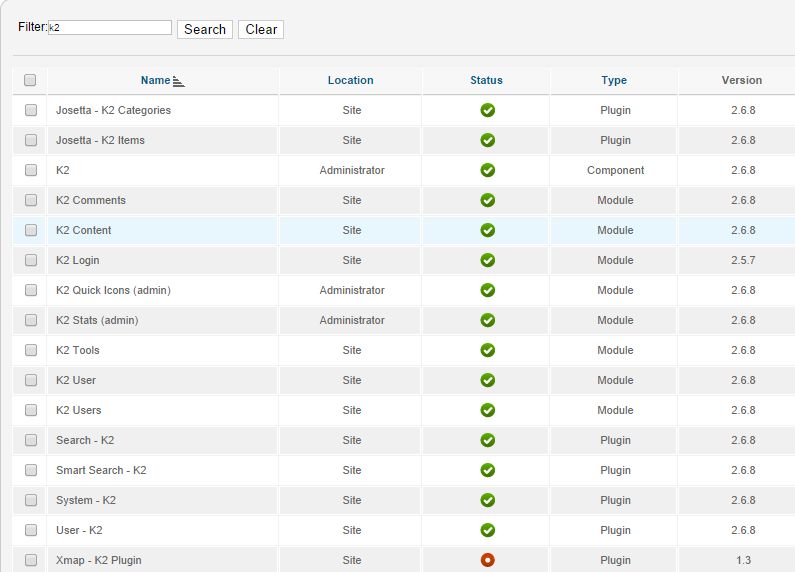Check the K2 Login row checkbox
This screenshot has width=795, height=572.
(x=31, y=260)
